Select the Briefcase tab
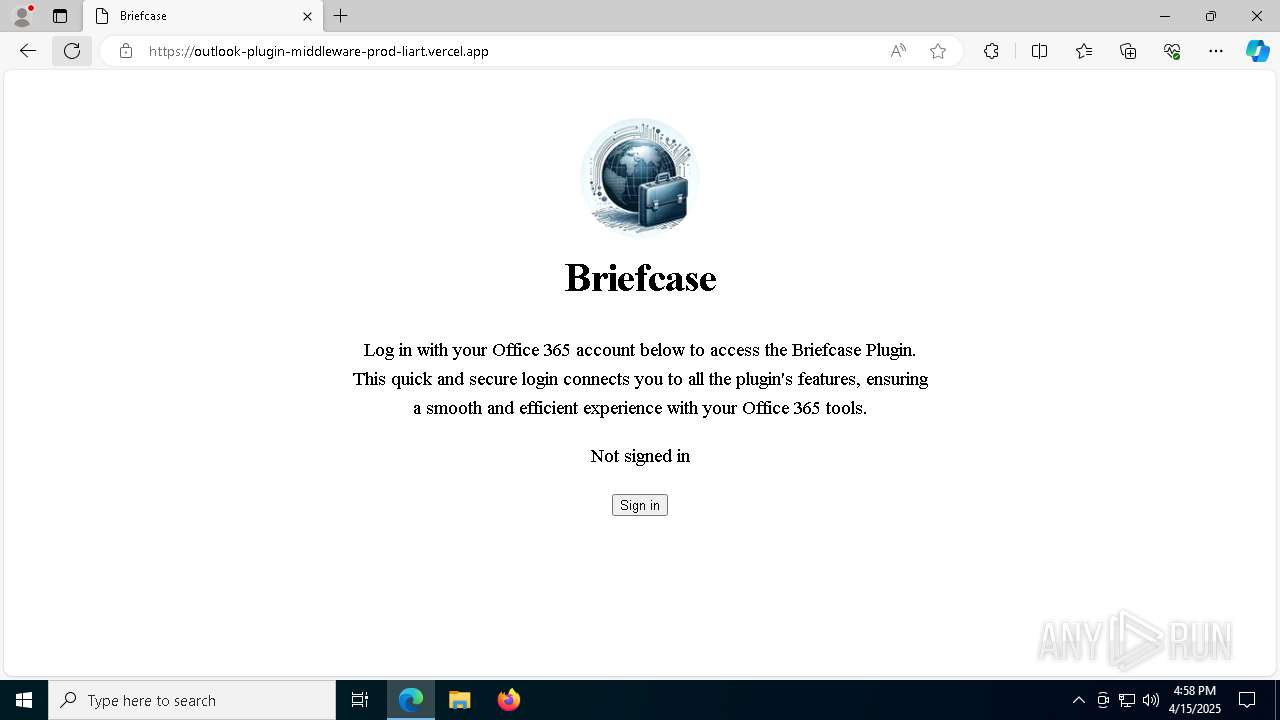Screen dimensions: 1280x720 [x=204, y=16]
